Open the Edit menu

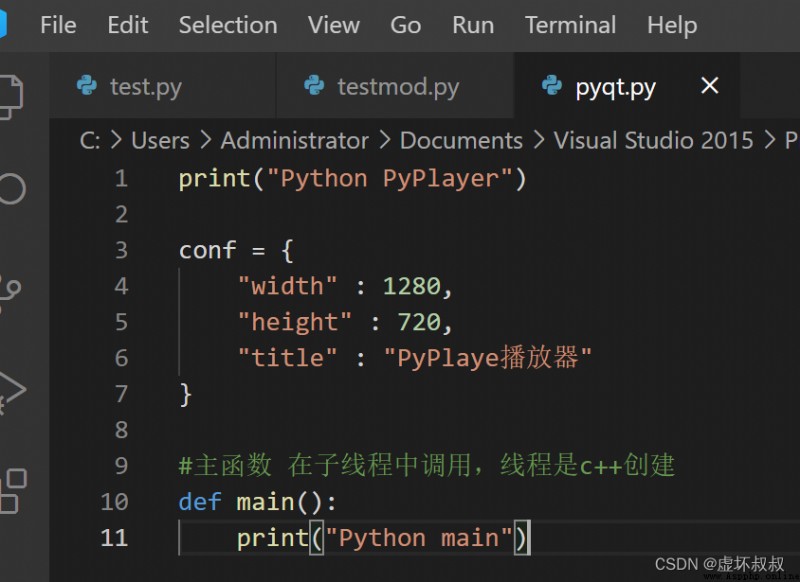[128, 25]
